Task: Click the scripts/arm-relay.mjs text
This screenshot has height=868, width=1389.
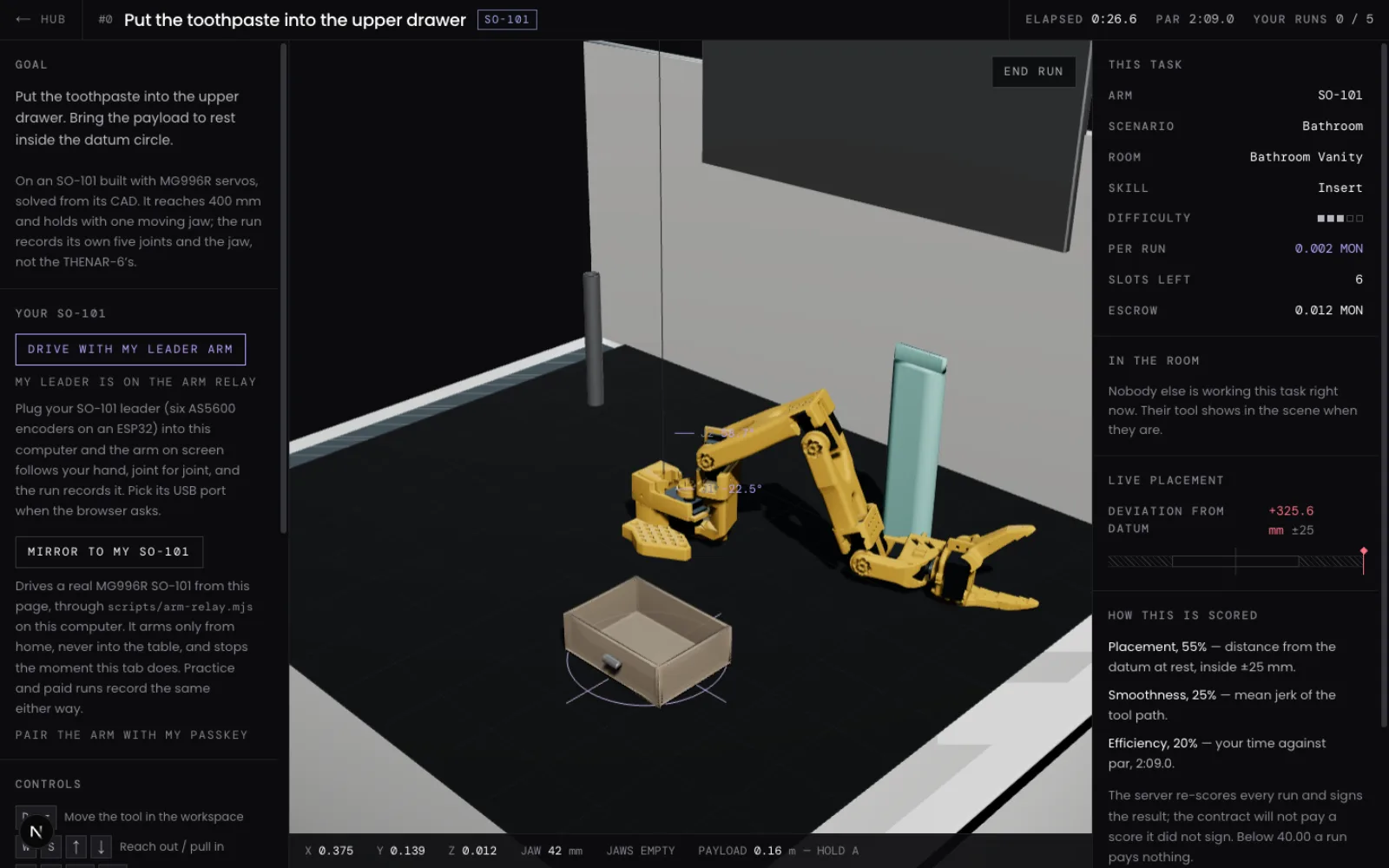Action: pyautogui.click(x=180, y=607)
